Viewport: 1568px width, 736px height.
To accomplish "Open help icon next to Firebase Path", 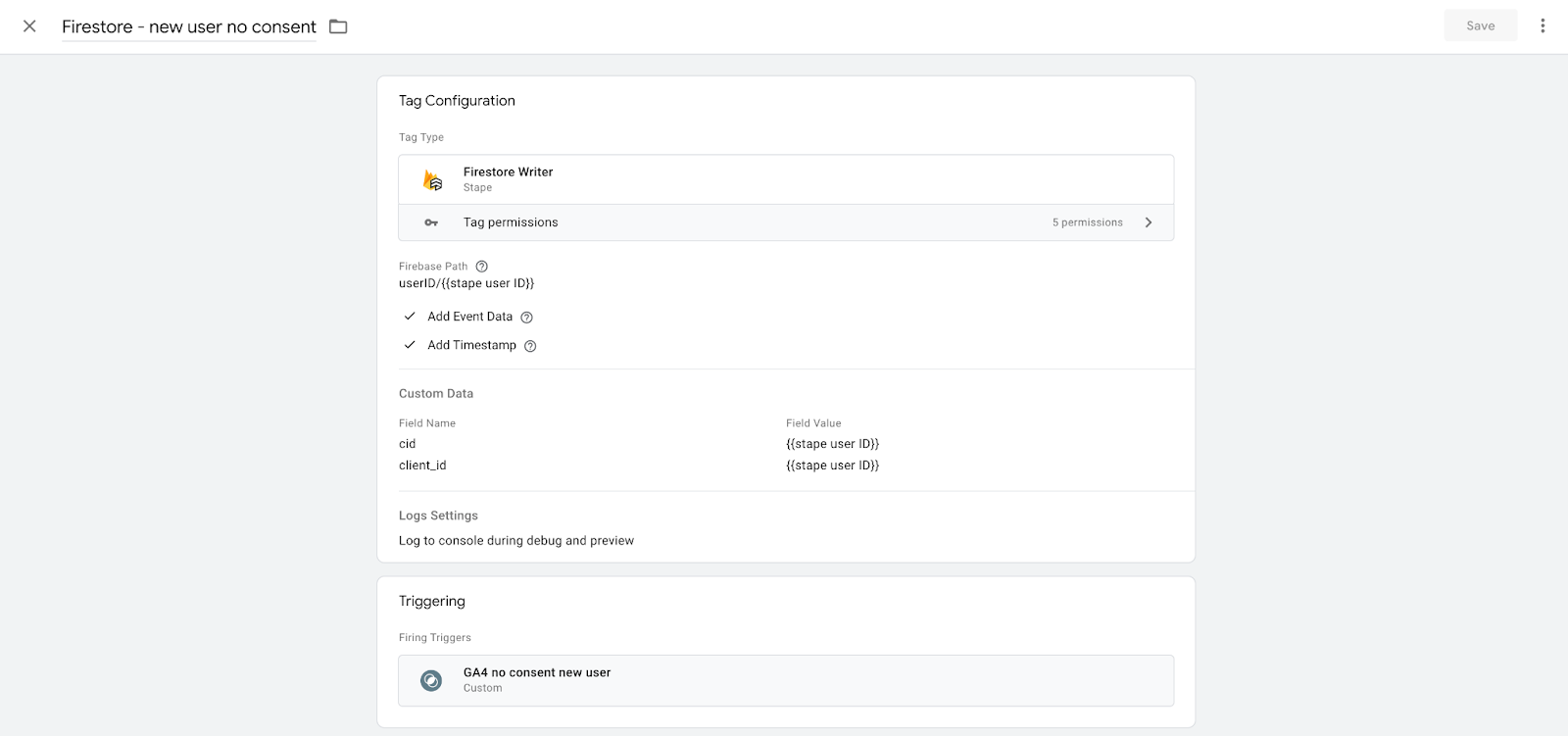I will [481, 267].
